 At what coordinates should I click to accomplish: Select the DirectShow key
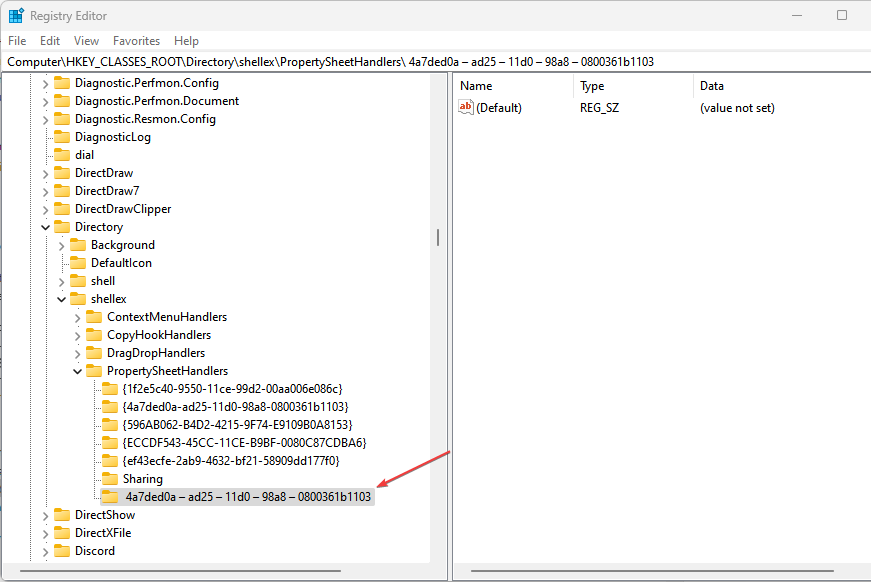(x=105, y=515)
